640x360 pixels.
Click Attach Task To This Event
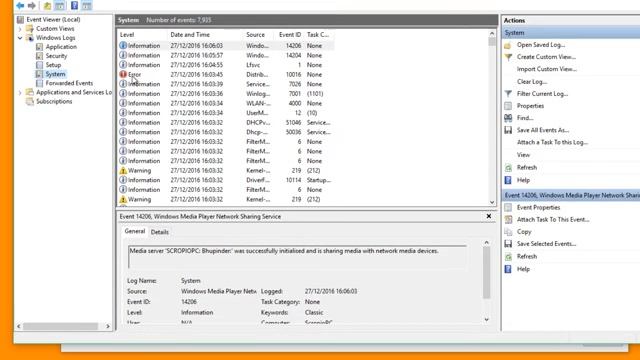click(553, 220)
